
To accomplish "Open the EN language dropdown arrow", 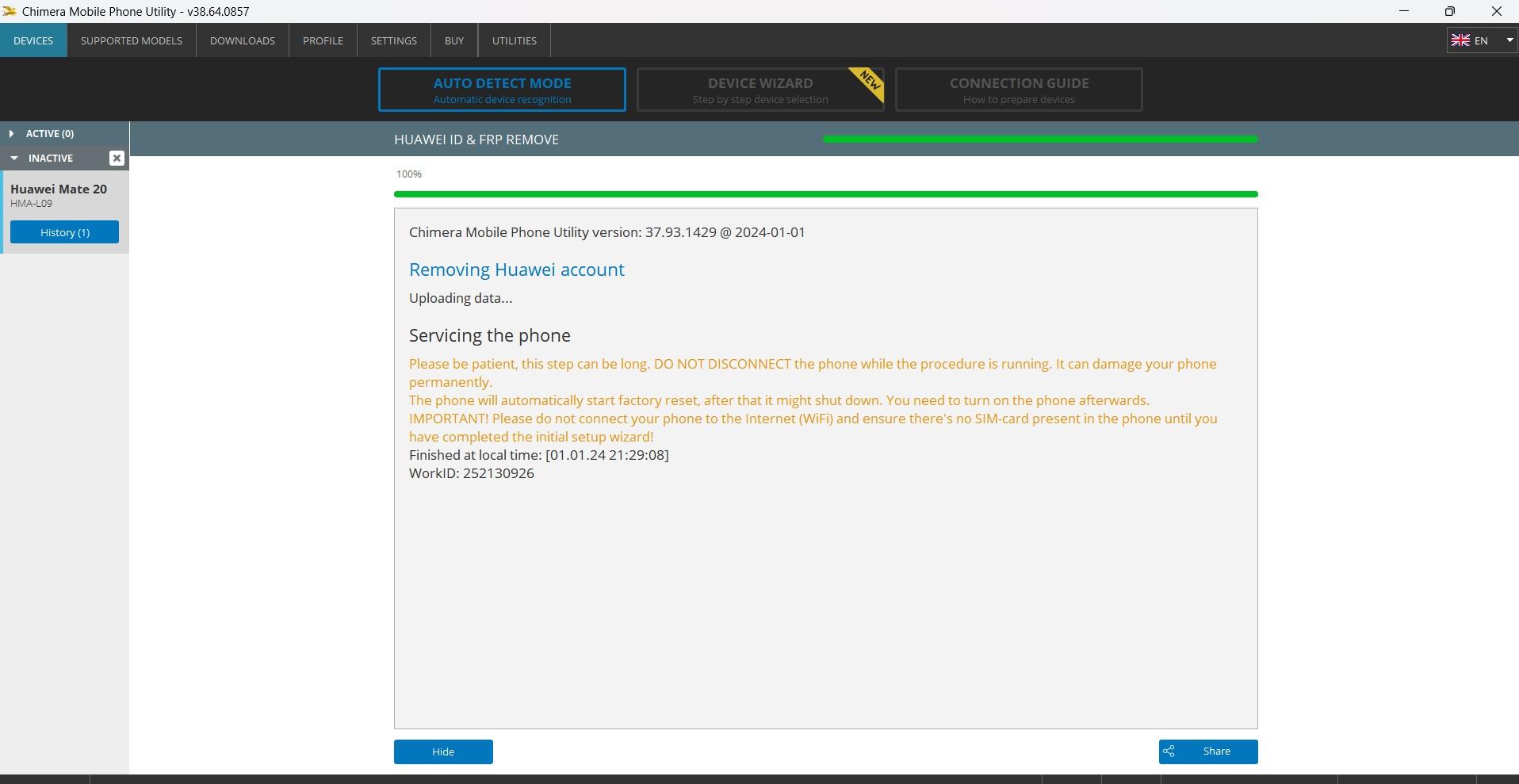I will tap(1509, 40).
